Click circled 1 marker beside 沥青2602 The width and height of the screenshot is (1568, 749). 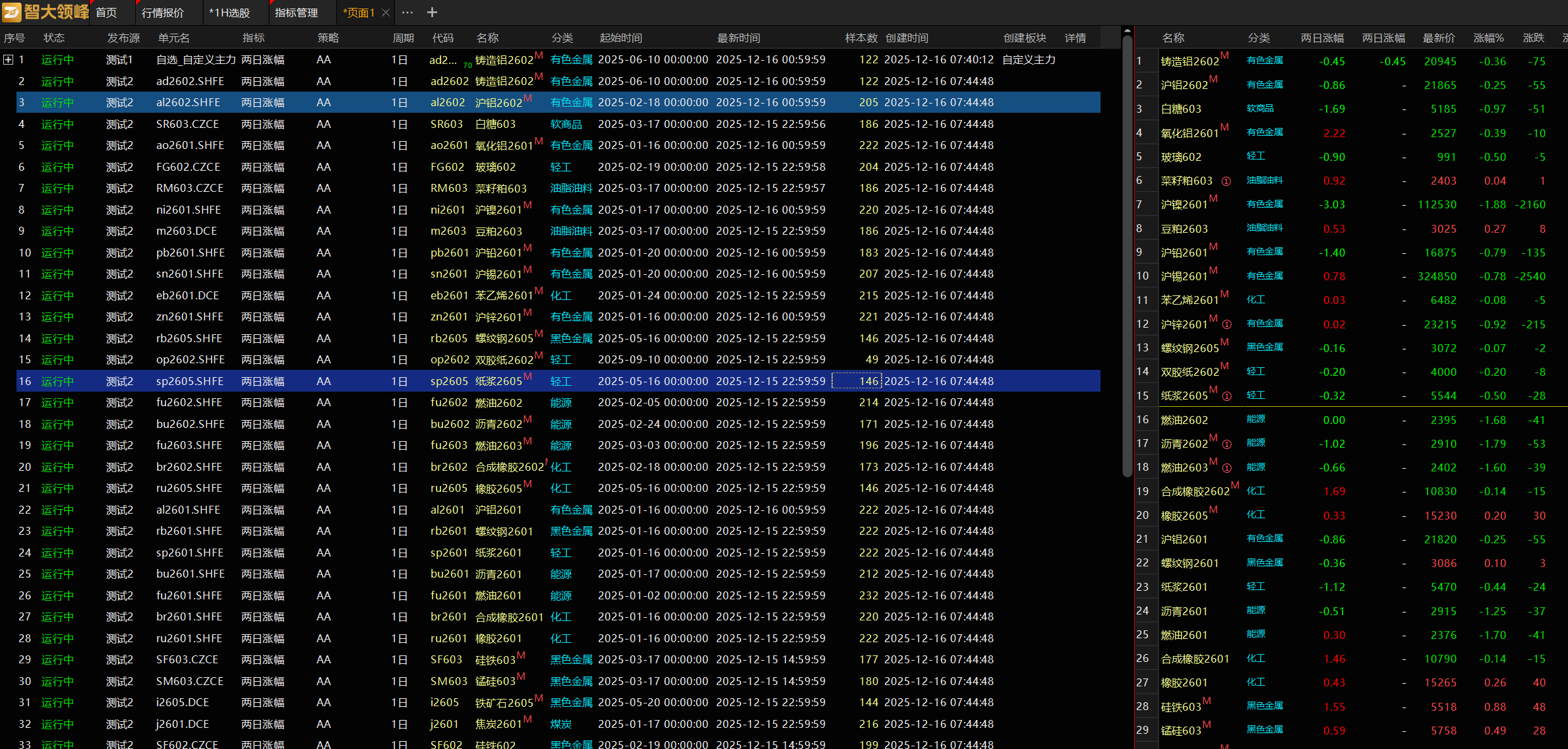(1226, 444)
